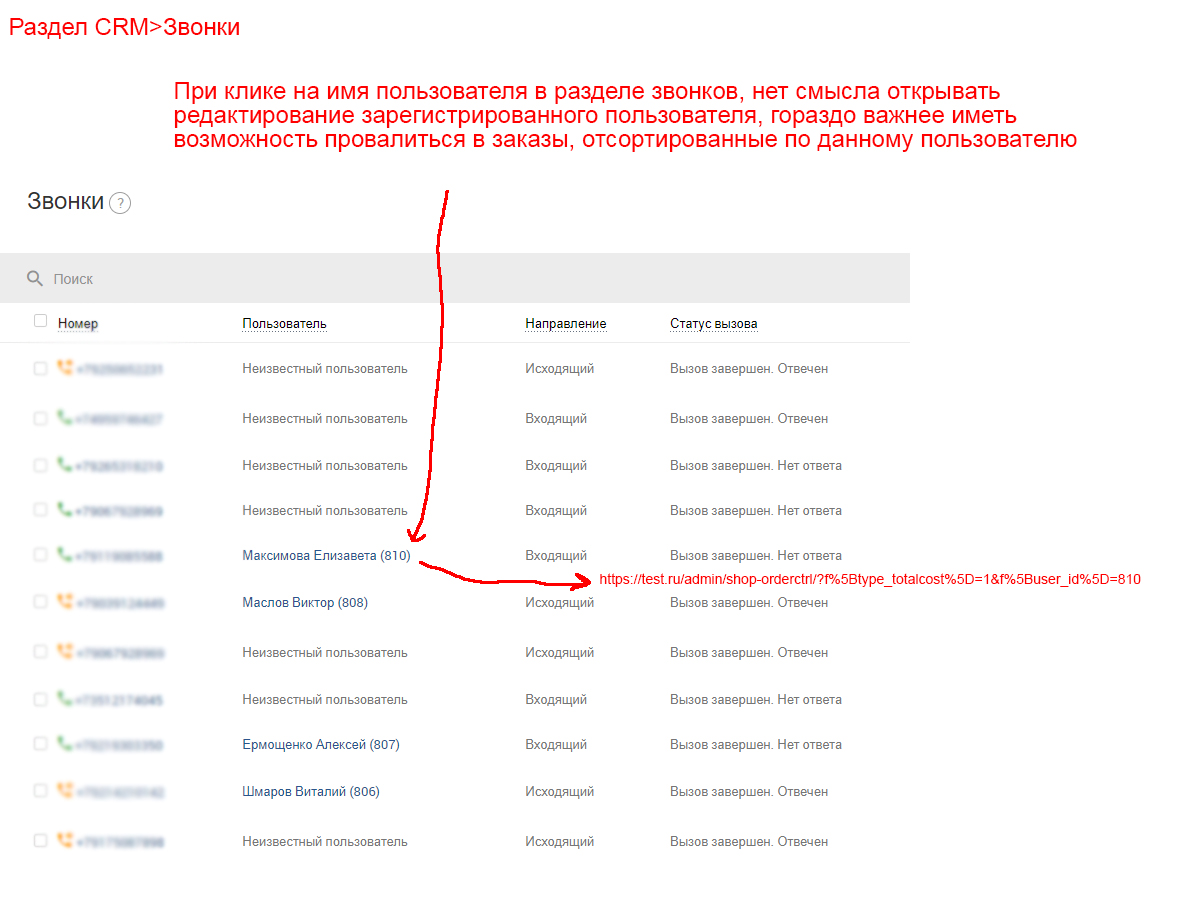Open user Шмаров Виталий (806) link
Screen dimensions: 1200x900
310,792
